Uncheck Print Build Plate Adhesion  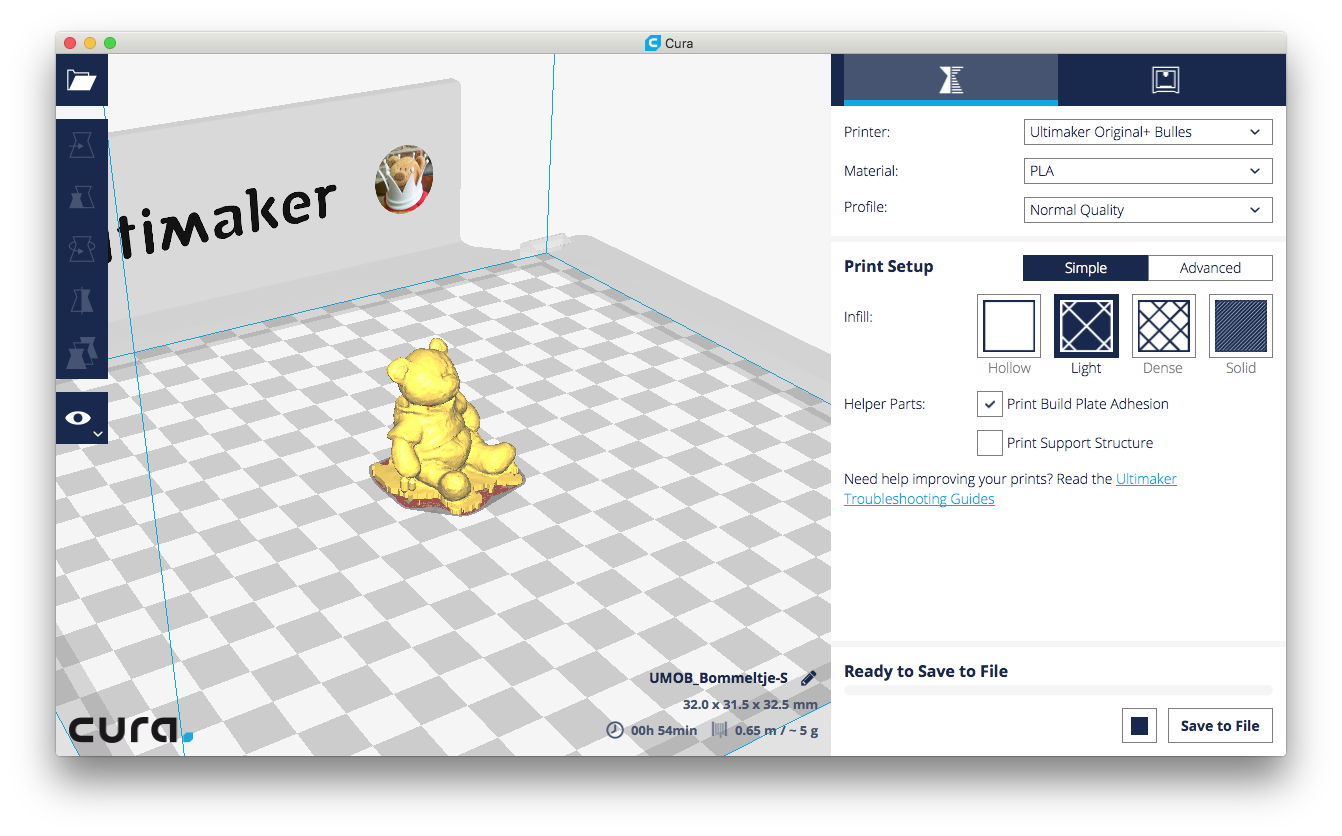[x=989, y=404]
